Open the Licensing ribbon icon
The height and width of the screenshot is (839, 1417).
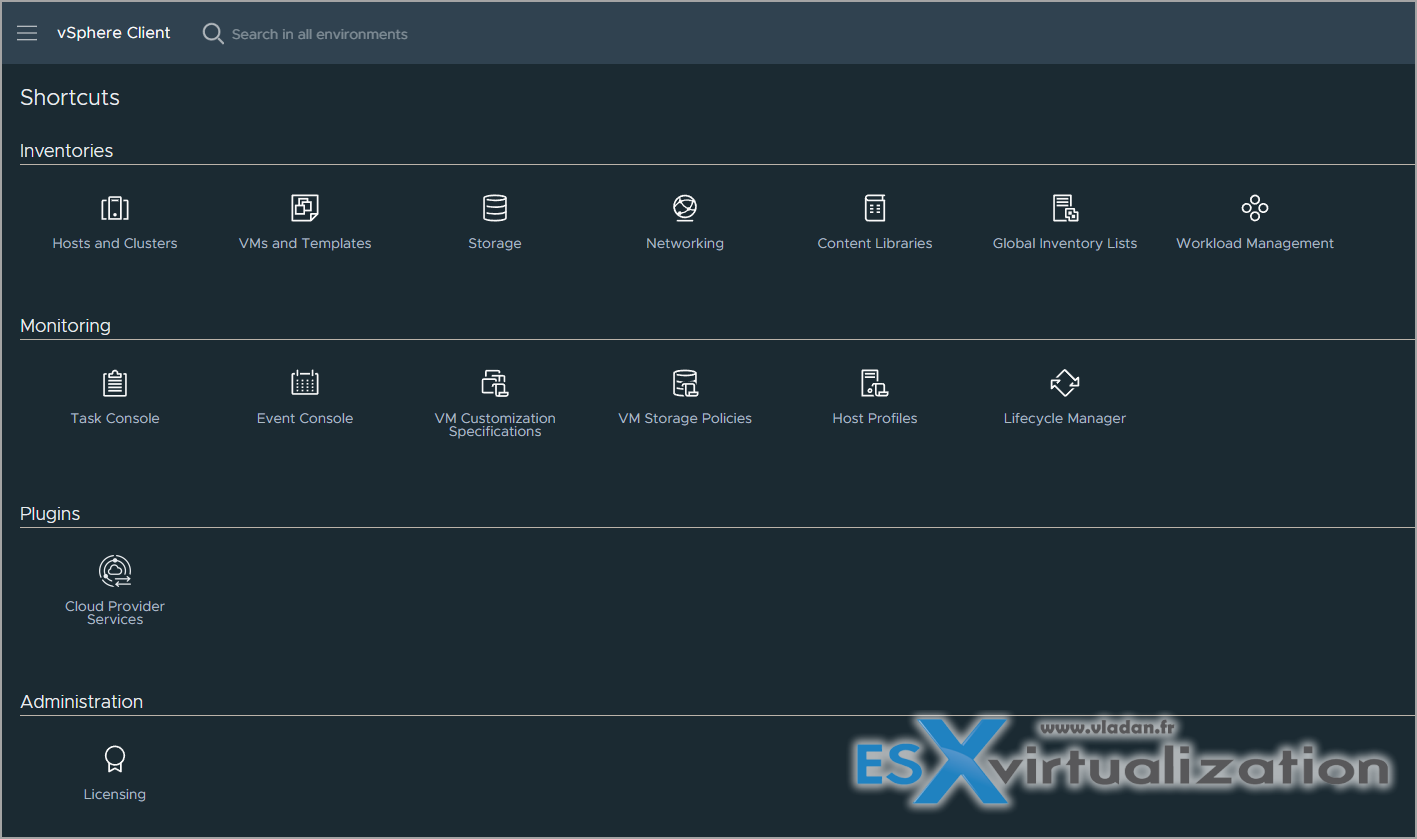[x=115, y=759]
